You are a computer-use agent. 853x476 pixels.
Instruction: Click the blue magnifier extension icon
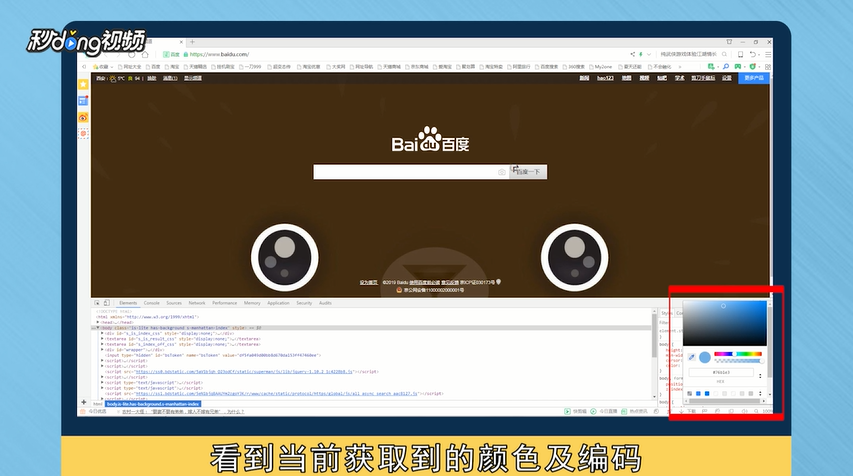tap(725, 67)
